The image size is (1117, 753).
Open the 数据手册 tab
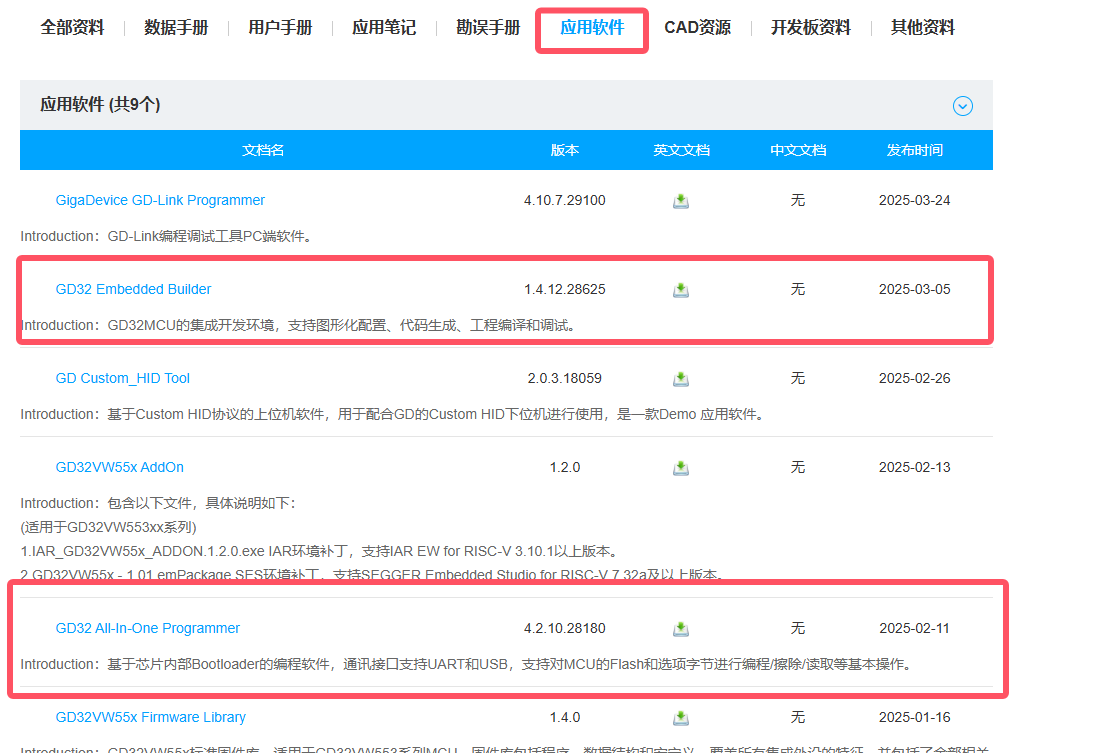click(x=176, y=28)
